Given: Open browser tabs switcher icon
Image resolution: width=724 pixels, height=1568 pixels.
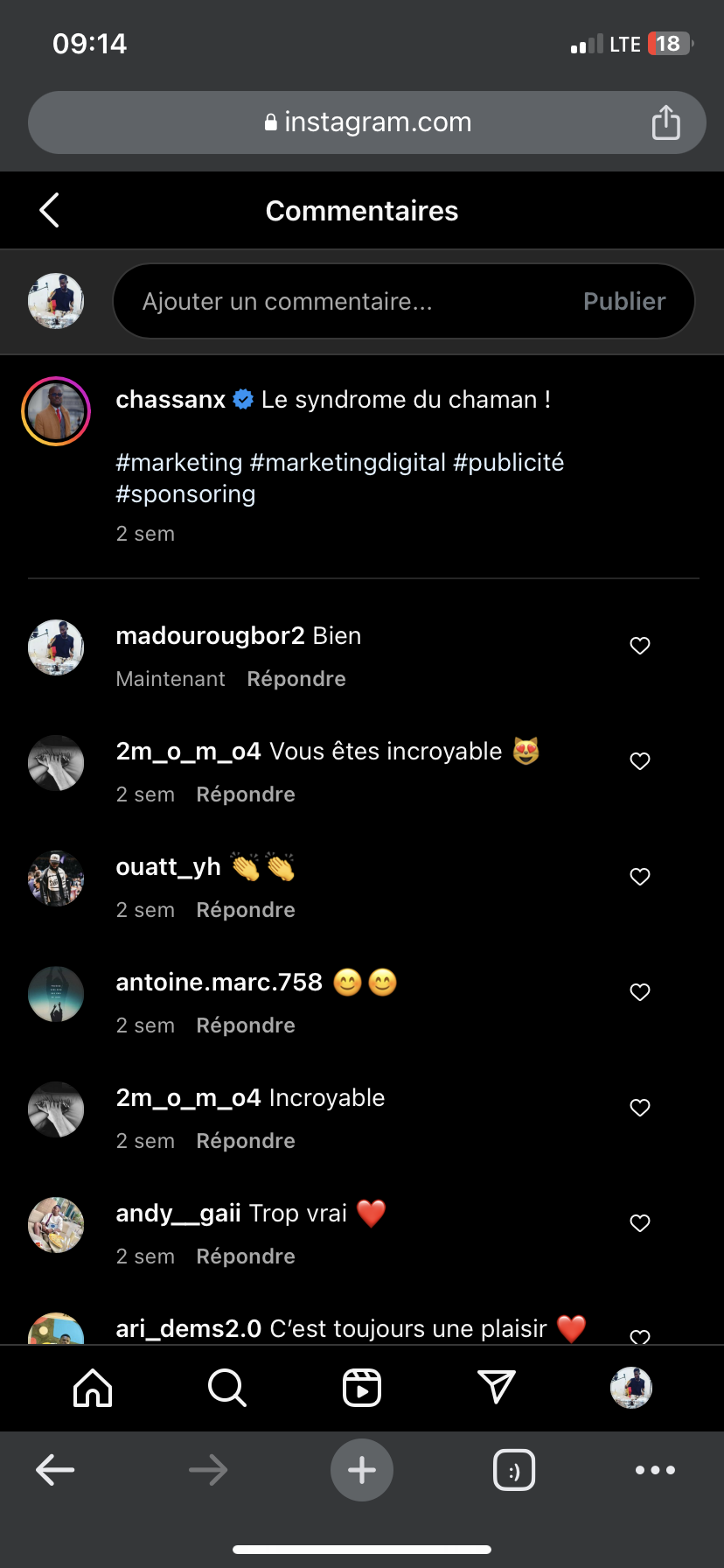Looking at the screenshot, I should pos(514,1470).
